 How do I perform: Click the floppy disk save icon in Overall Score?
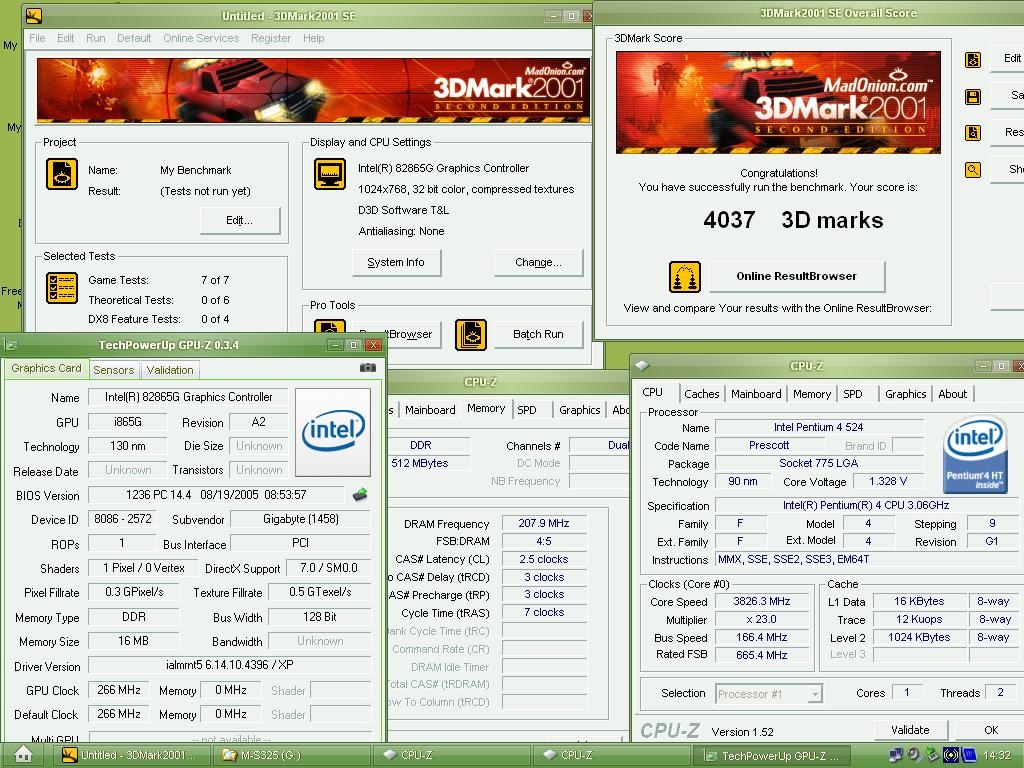tap(972, 97)
